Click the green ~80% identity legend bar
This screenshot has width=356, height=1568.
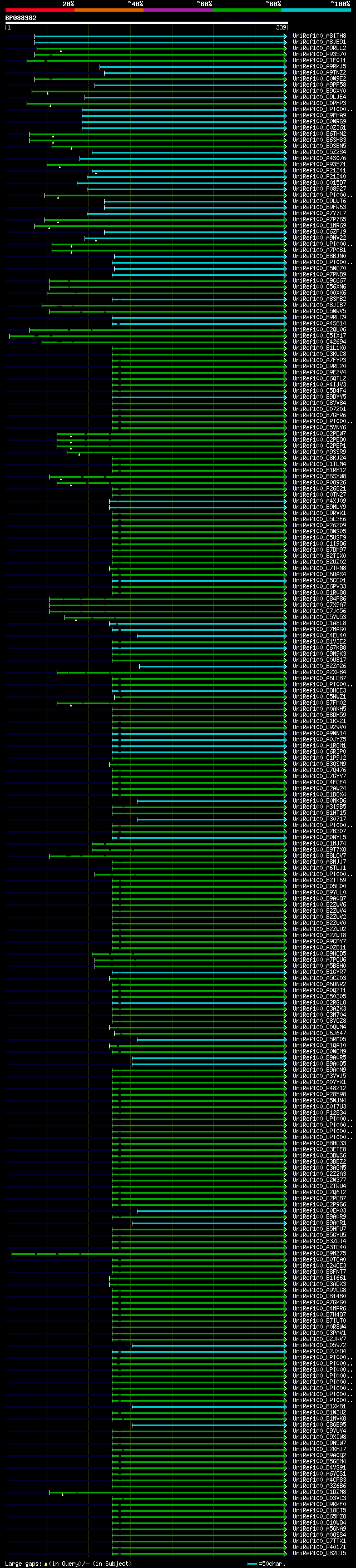(x=247, y=10)
